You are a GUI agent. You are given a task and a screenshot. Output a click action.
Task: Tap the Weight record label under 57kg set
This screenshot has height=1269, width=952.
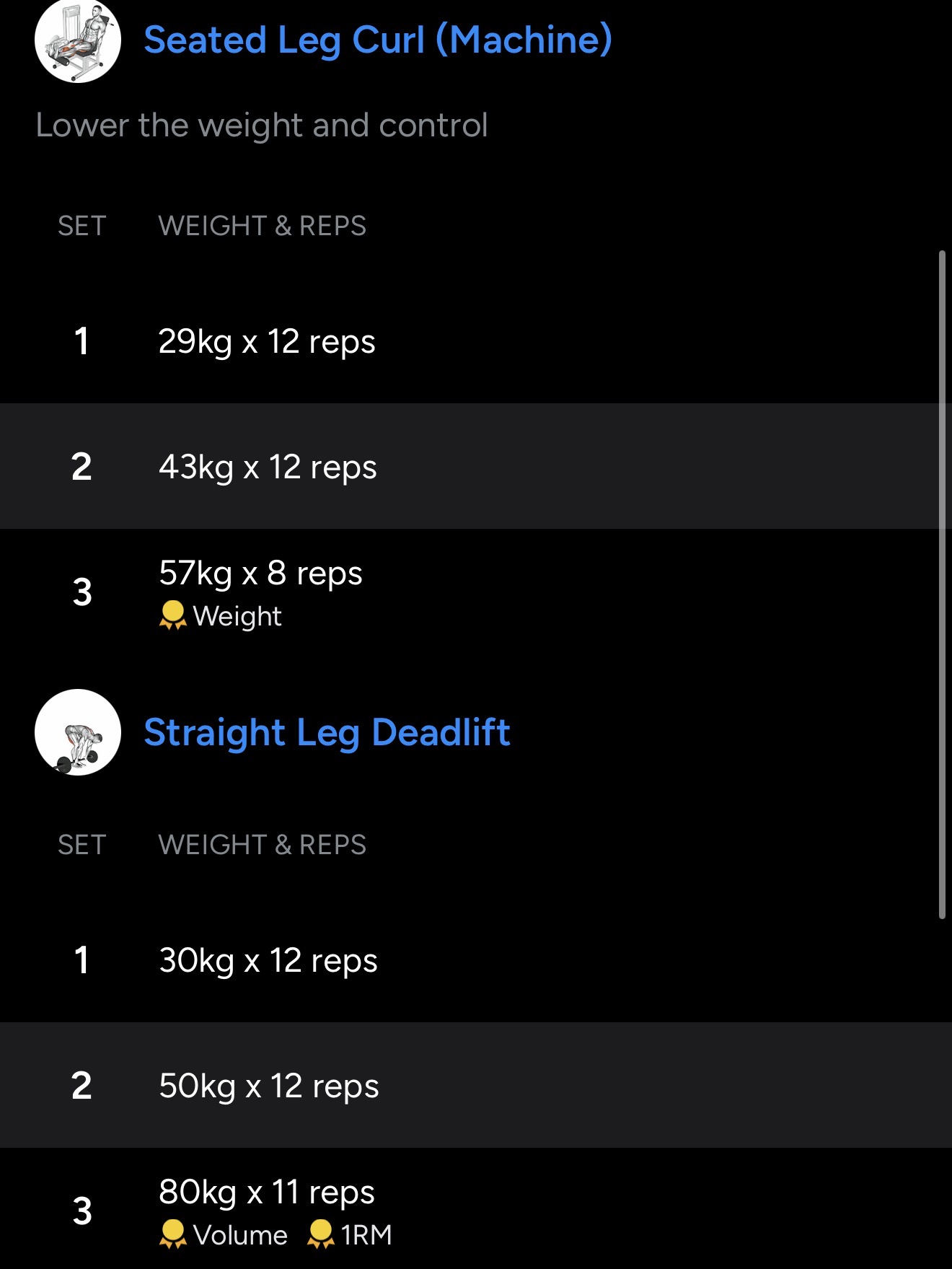point(237,617)
